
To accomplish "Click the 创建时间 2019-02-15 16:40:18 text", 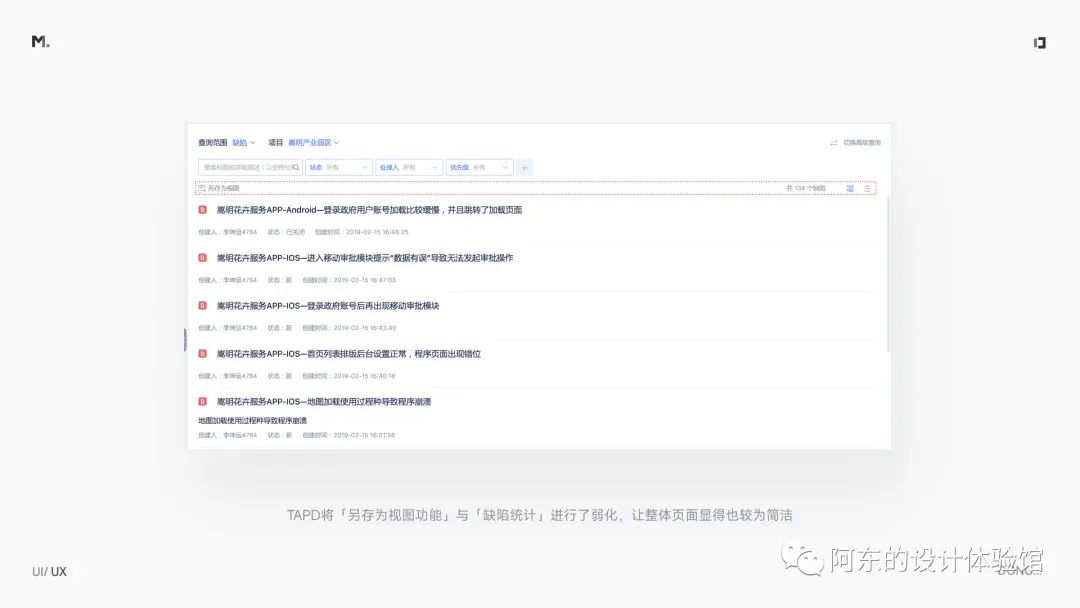I will pyautogui.click(x=349, y=376).
